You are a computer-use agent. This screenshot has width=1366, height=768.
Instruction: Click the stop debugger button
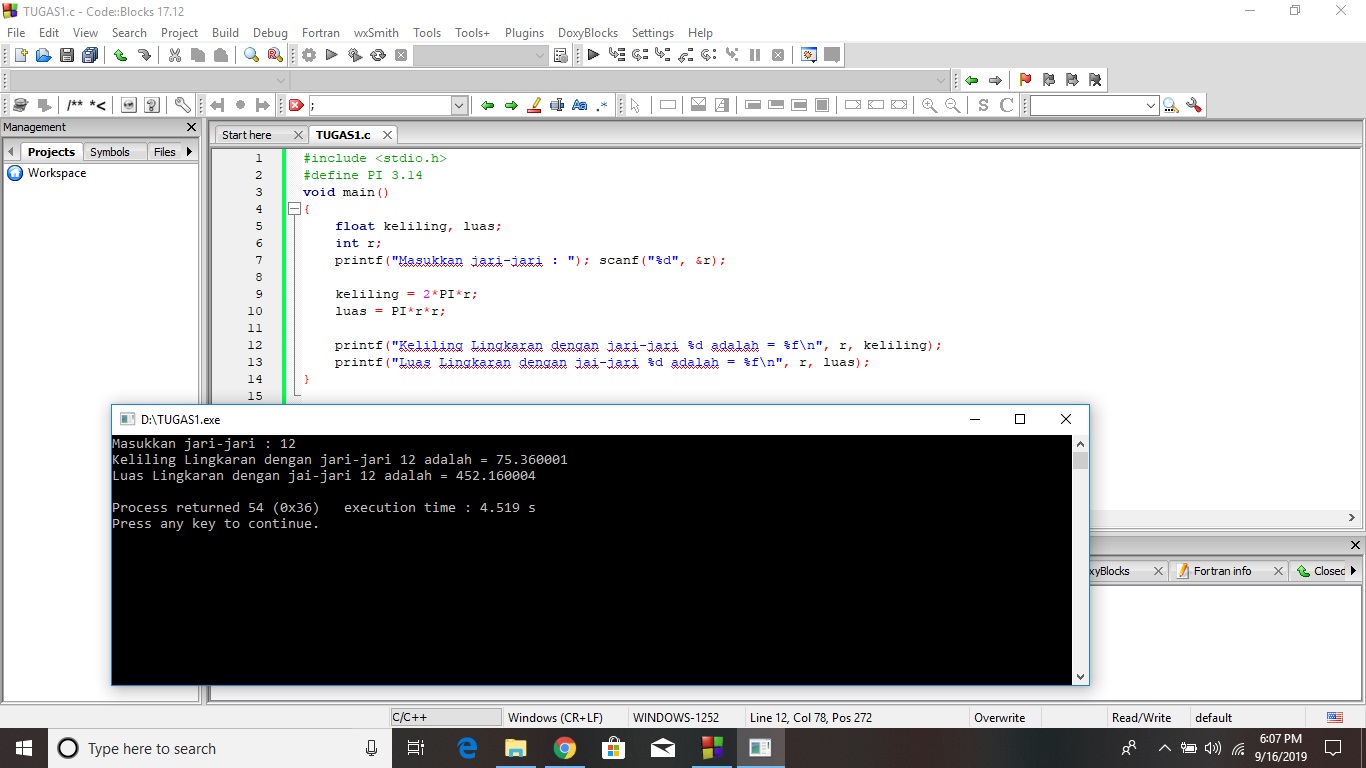(778, 55)
